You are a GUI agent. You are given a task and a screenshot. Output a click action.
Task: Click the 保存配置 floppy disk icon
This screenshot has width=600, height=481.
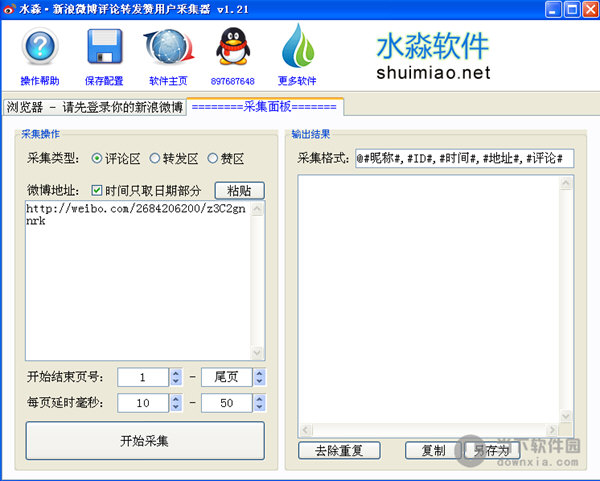[x=104, y=46]
